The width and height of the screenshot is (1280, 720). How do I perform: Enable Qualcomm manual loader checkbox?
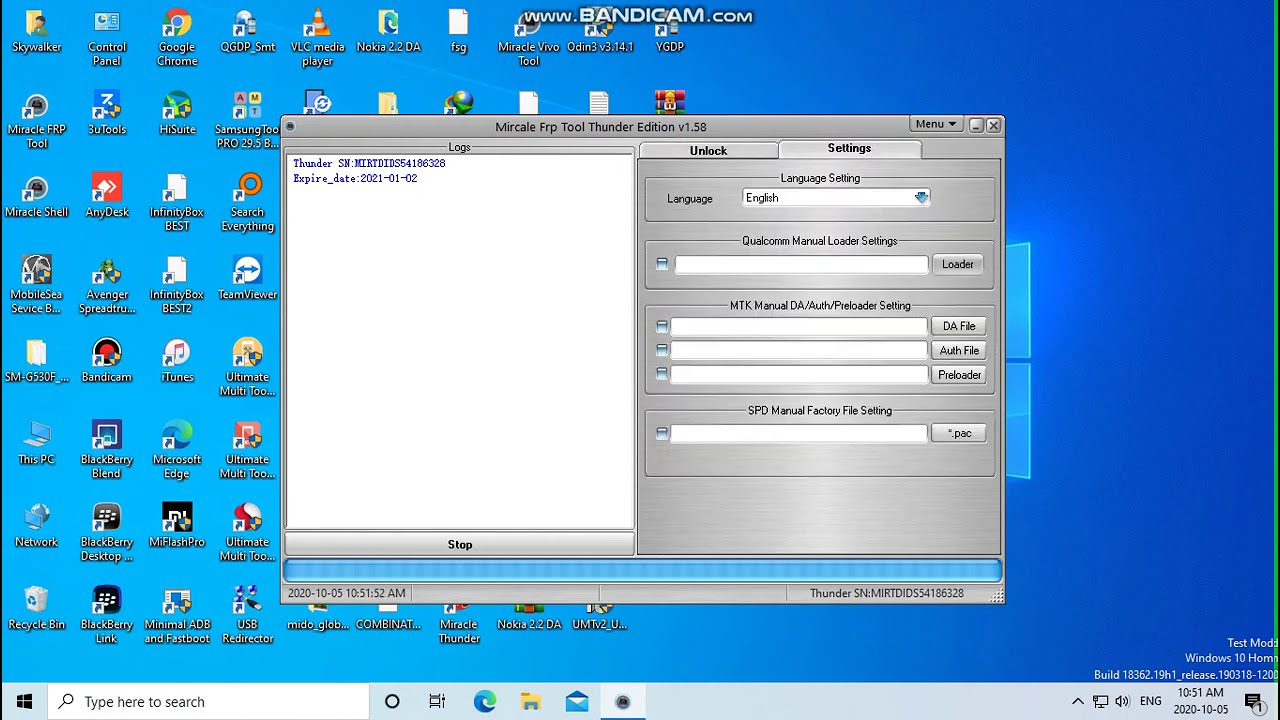coord(662,264)
